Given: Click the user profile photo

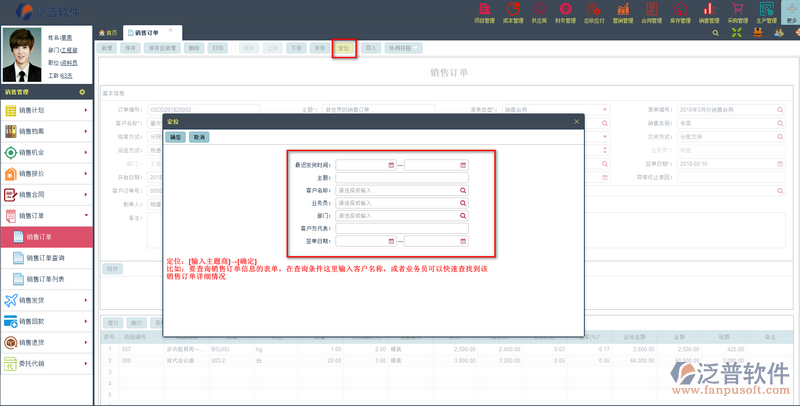Looking at the screenshot, I should point(22,55).
